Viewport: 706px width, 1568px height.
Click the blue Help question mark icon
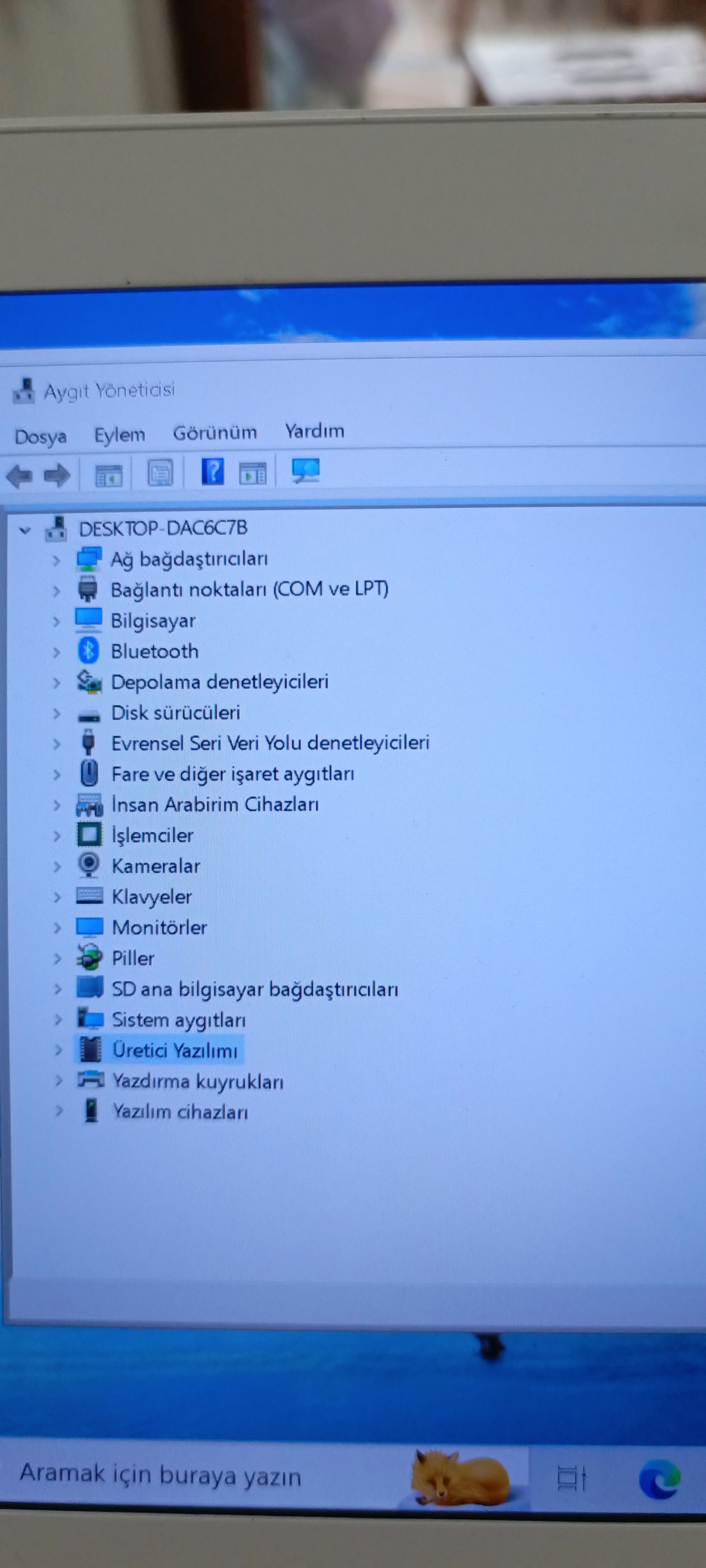coord(213,472)
